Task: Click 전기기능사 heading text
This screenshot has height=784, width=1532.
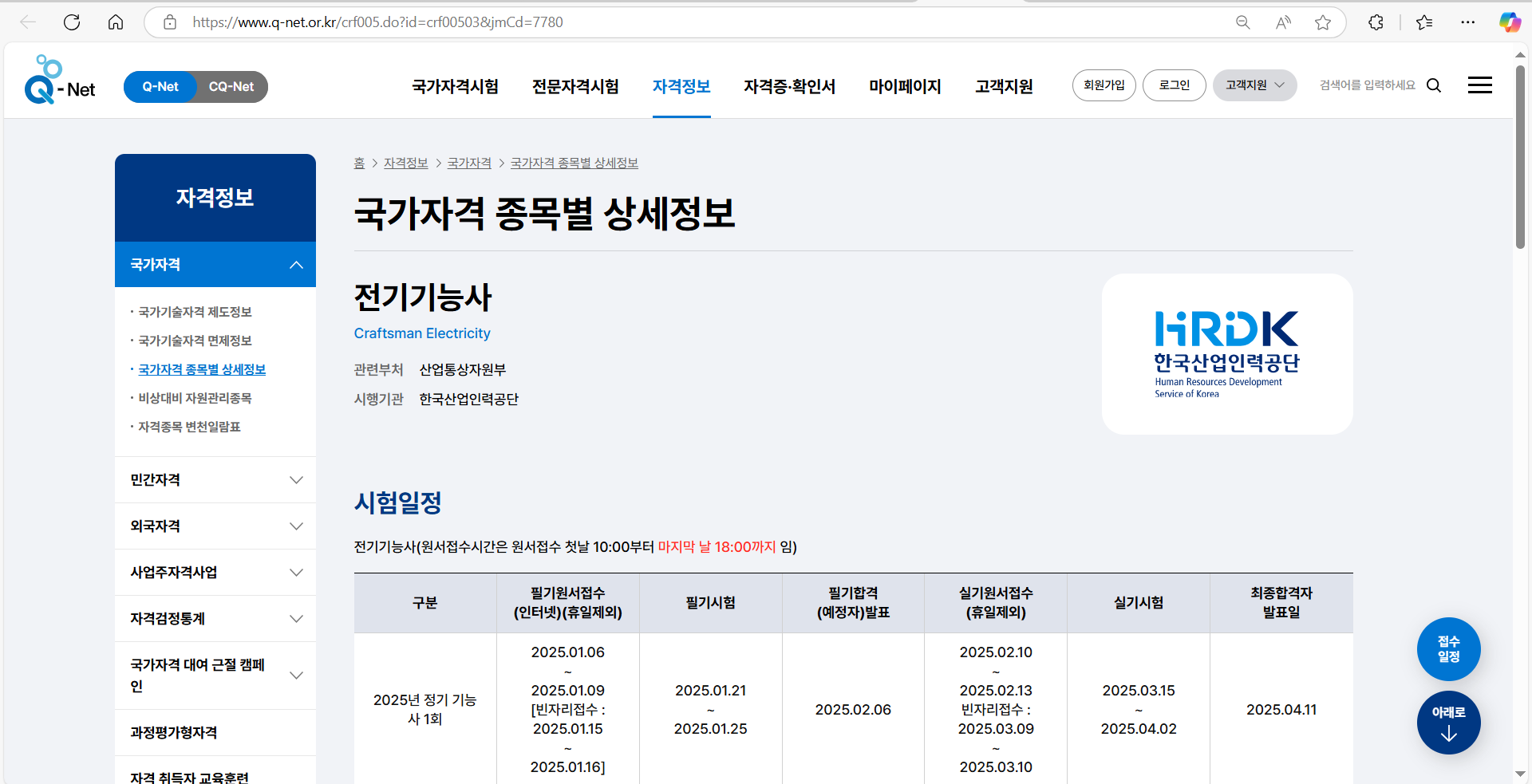Action: [423, 297]
